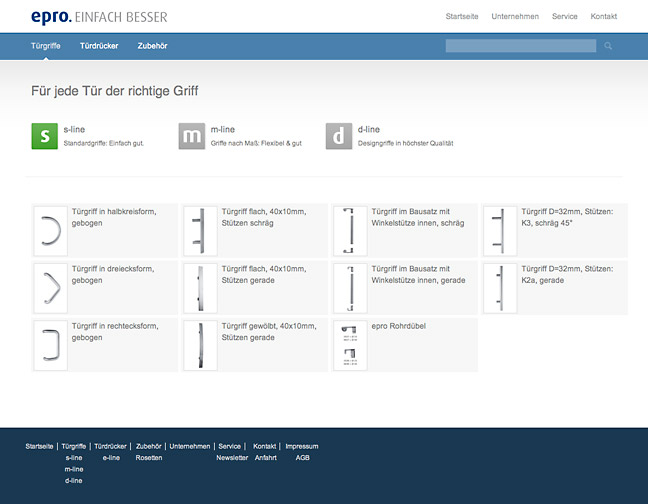Open 'Winkelstütze innen, gerade' product link
Viewport: 648px width, 504px height.
coord(418,274)
